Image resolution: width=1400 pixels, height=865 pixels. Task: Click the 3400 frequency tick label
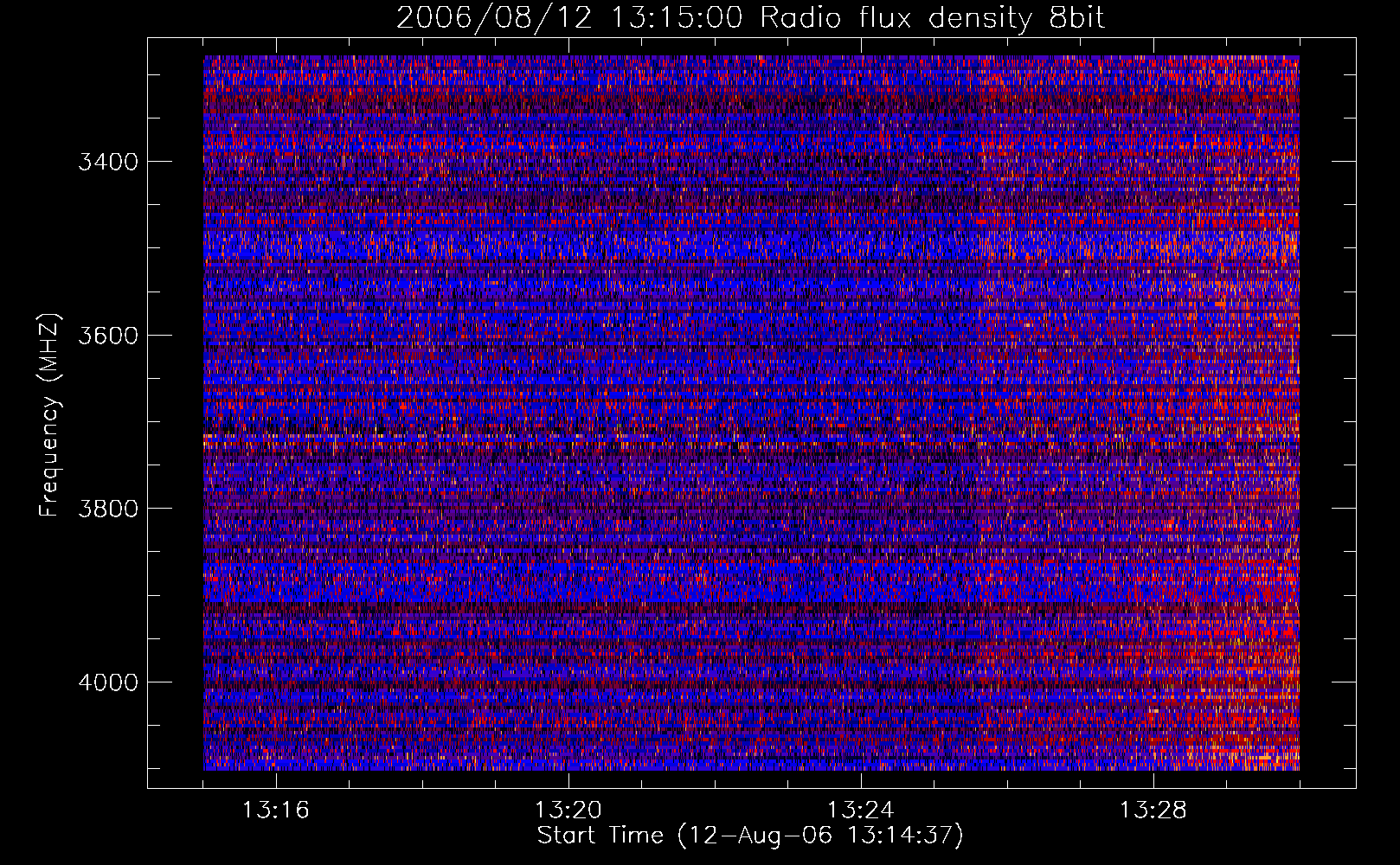point(108,162)
